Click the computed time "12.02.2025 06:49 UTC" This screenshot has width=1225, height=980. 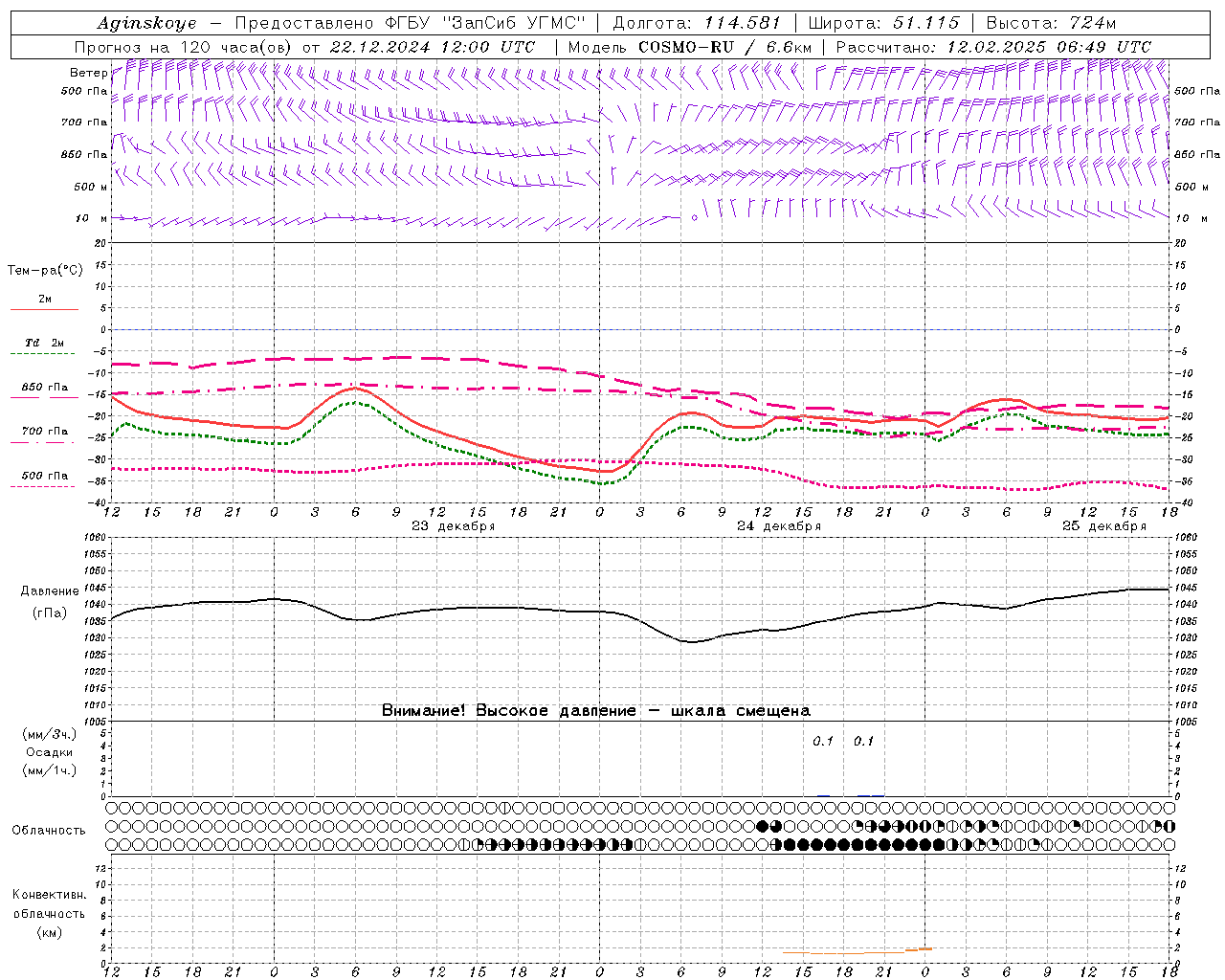tap(1048, 47)
